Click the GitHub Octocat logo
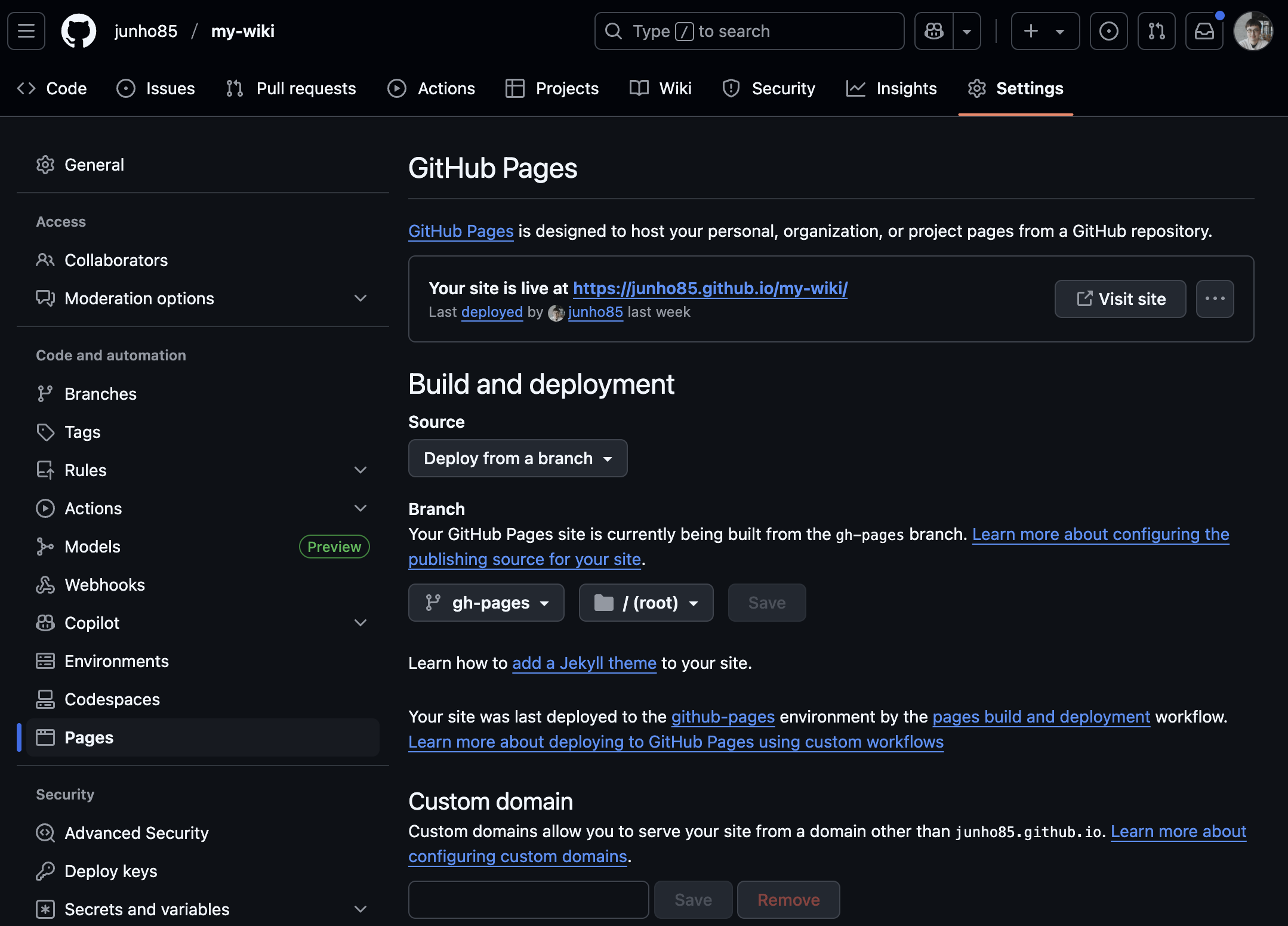The image size is (1288, 926). click(79, 31)
